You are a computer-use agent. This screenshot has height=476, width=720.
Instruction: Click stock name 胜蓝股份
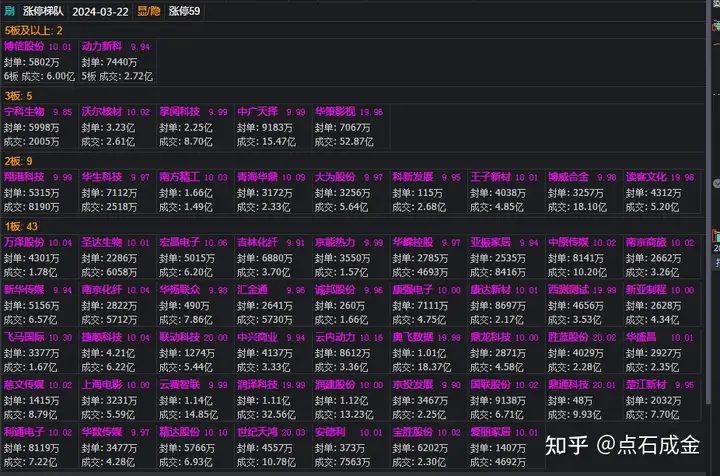point(568,337)
